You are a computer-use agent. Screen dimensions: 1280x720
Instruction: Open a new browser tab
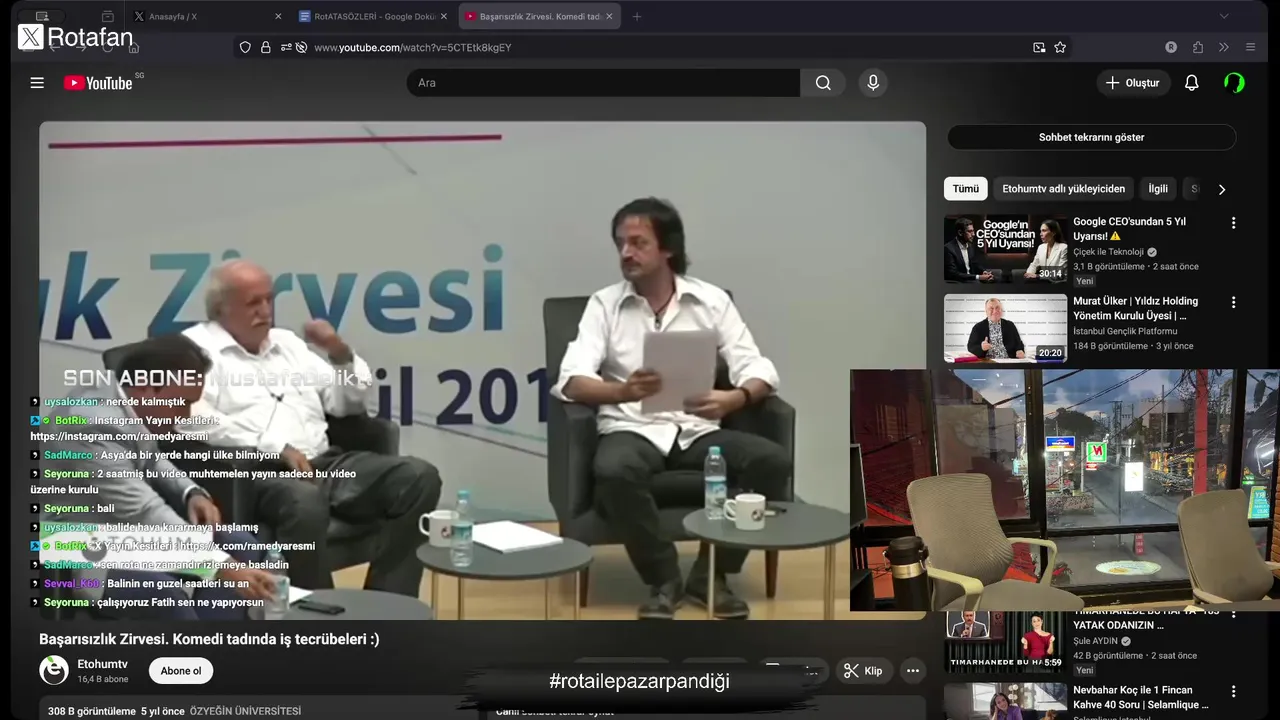click(x=637, y=16)
